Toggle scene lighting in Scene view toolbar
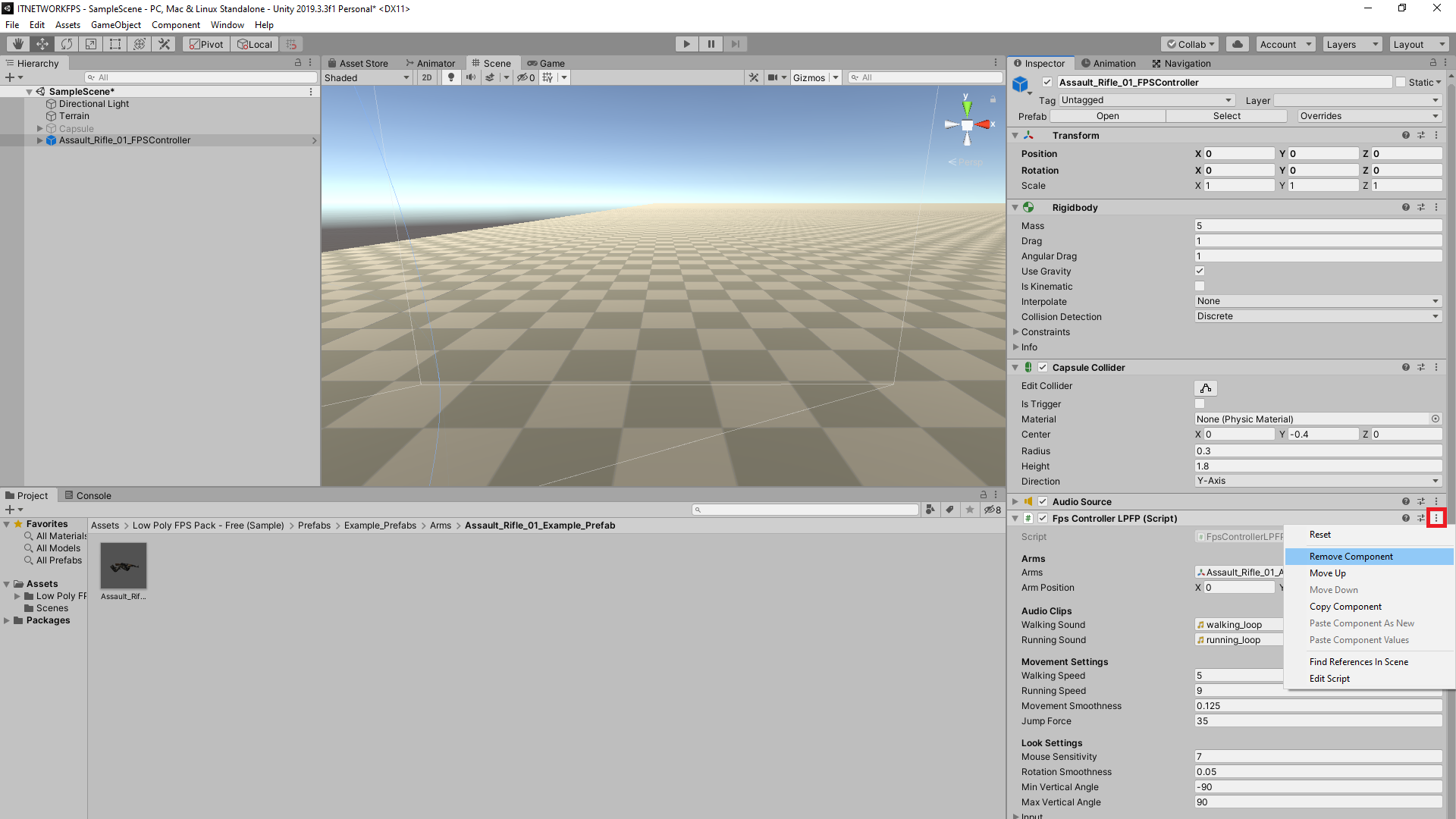1456x819 pixels. [451, 77]
